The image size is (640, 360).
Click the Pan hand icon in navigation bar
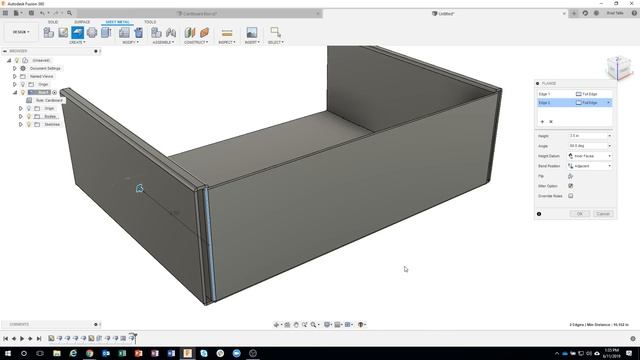tap(296, 324)
